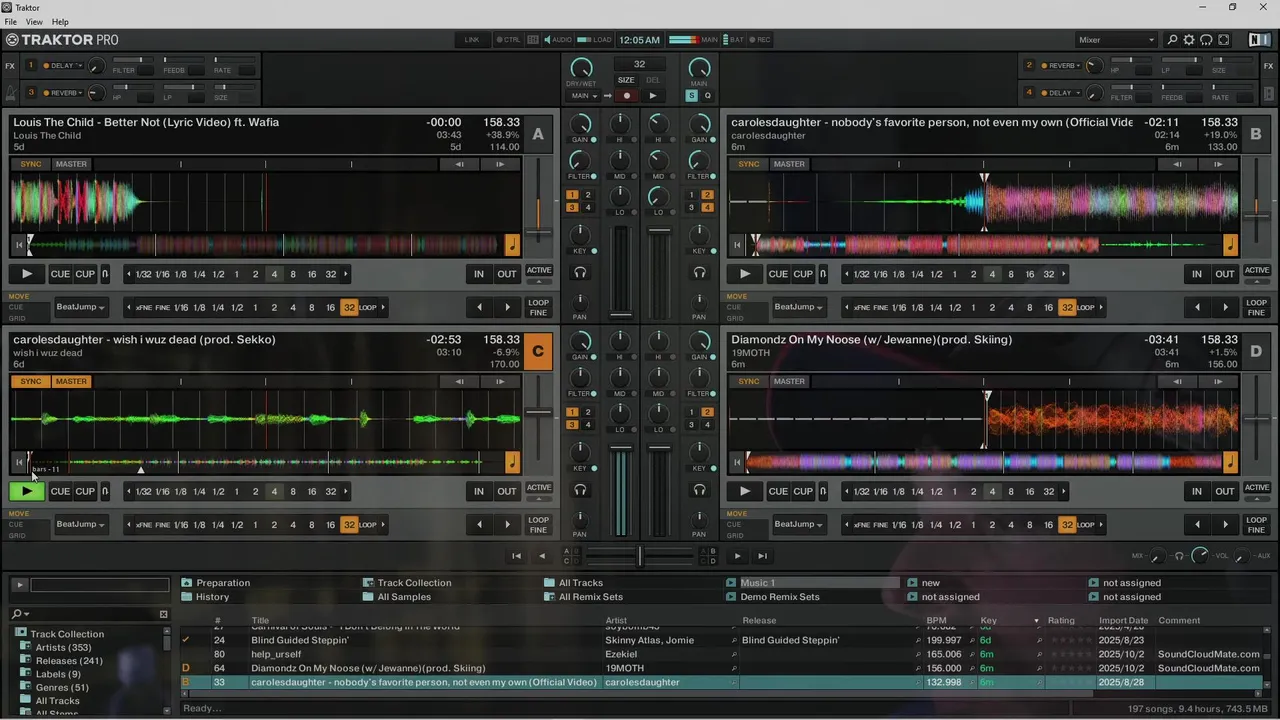1280x720 pixels.
Task: Click Deck B flux mode icon beside CUP
Action: point(823,274)
